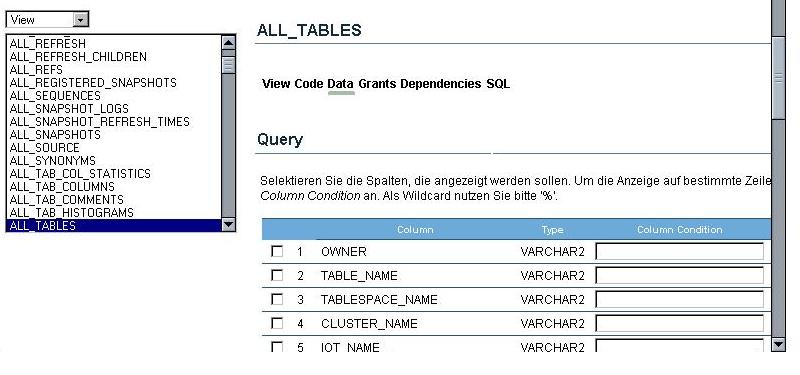Open the Dependencies tab
800x375 pixels.
pos(440,84)
